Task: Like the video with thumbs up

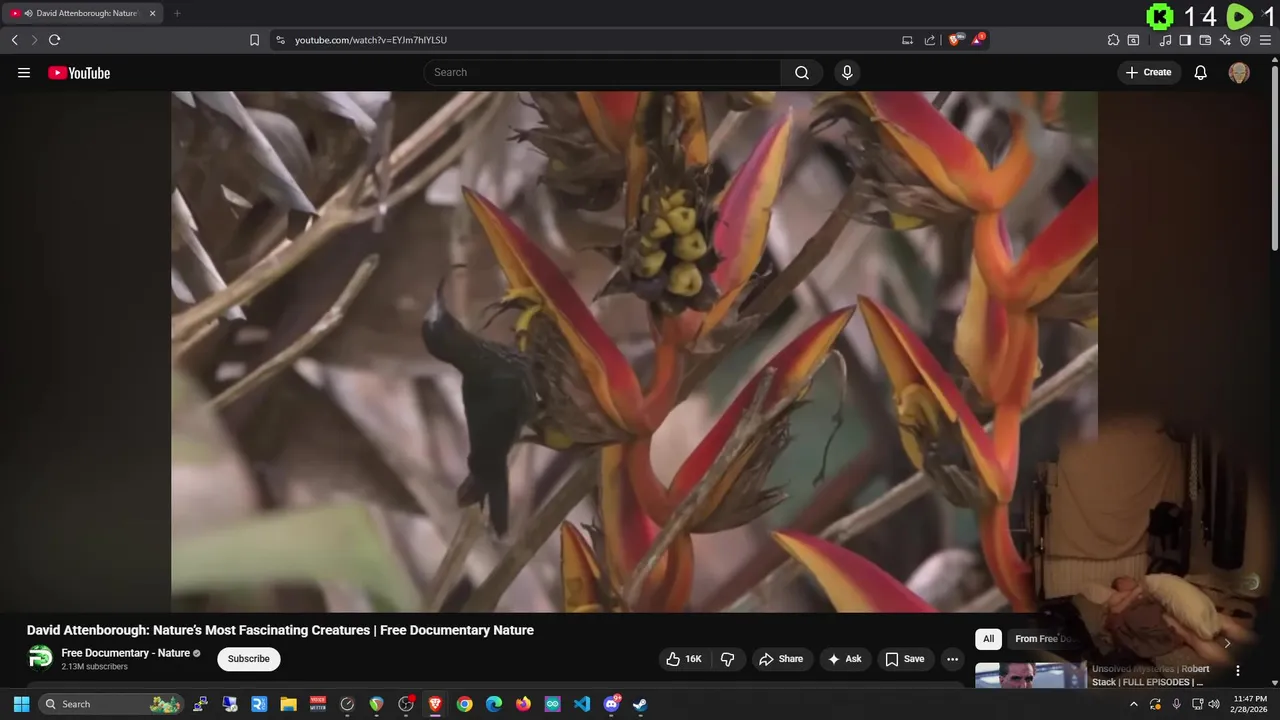Action: coord(684,659)
